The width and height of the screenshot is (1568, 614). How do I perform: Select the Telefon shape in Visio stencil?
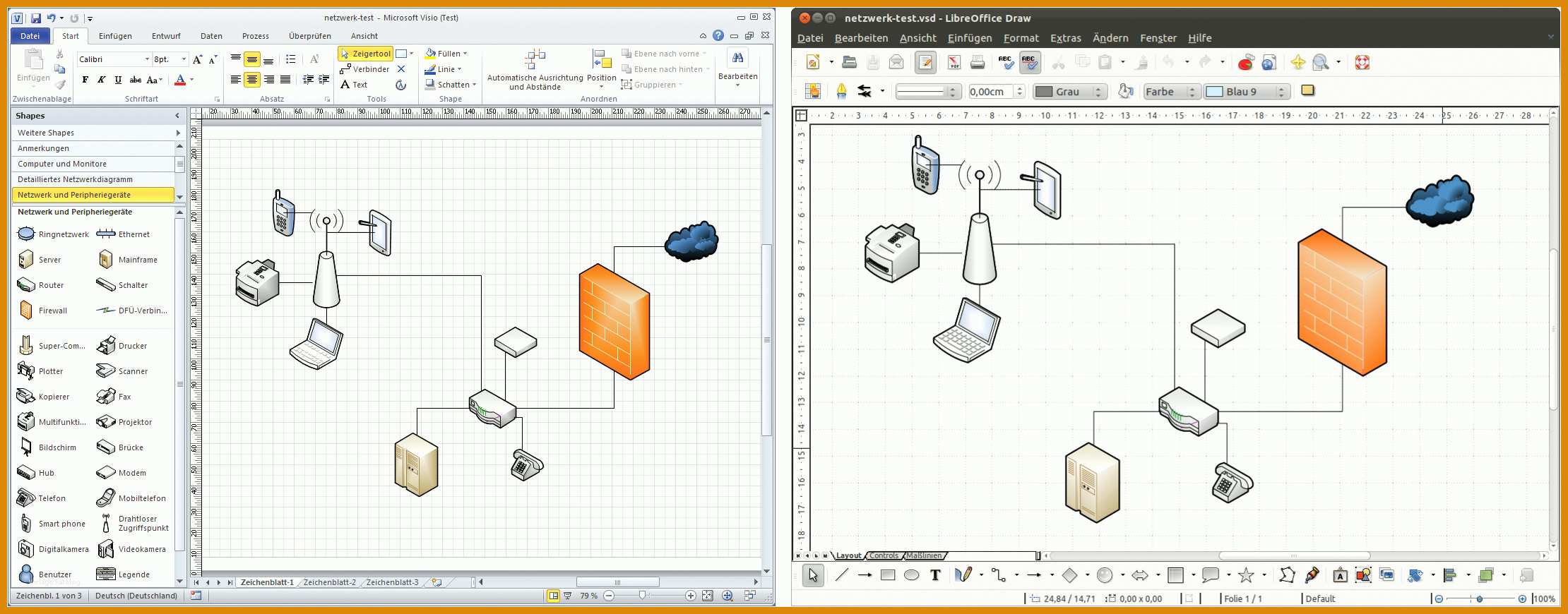point(42,498)
